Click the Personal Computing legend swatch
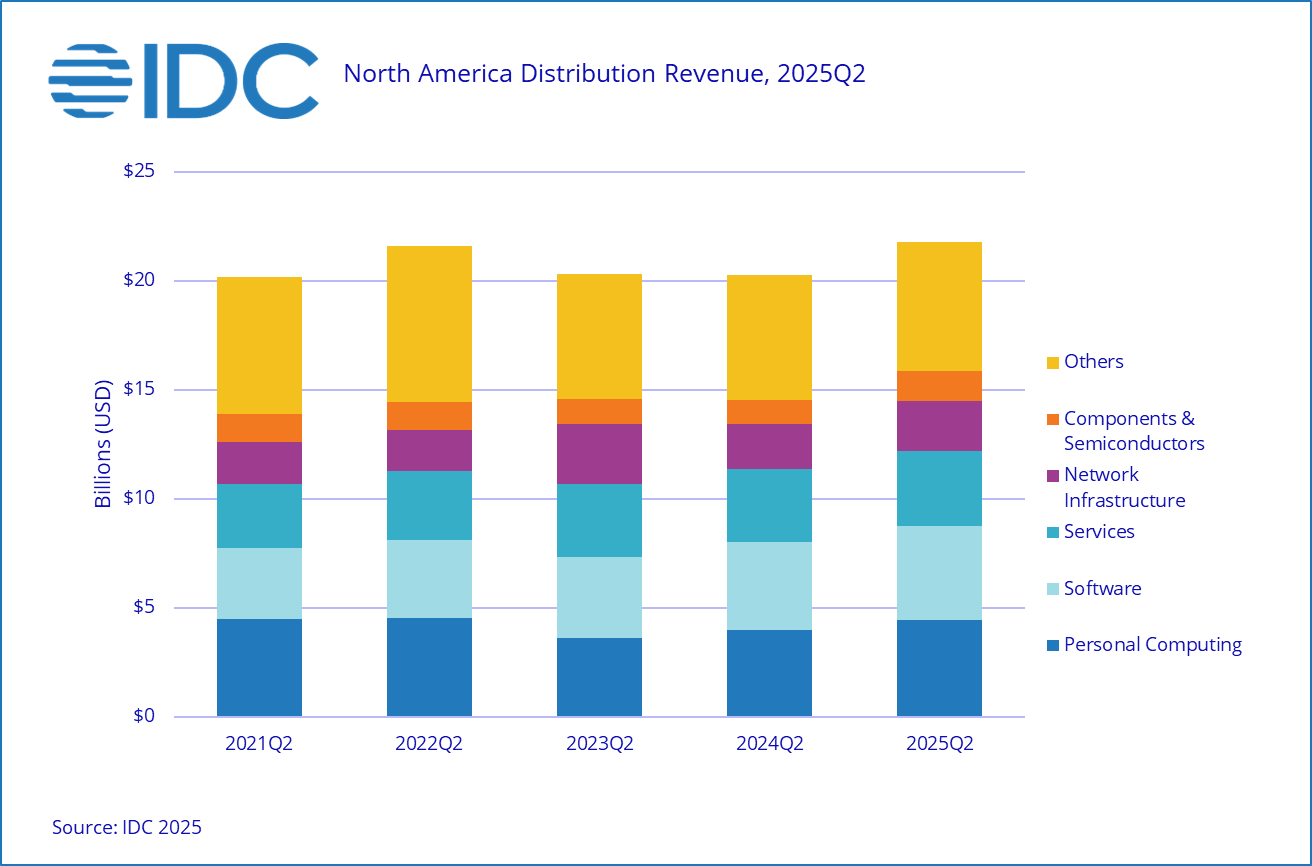This screenshot has height=866, width=1312. click(x=1051, y=646)
